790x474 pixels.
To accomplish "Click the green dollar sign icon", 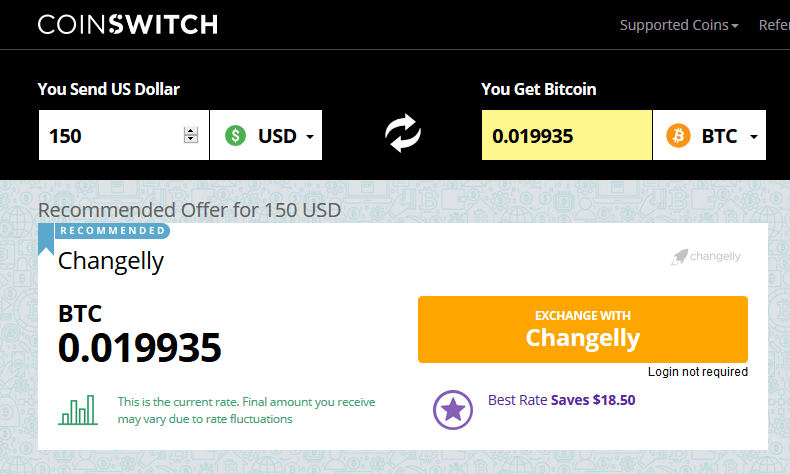I will click(x=235, y=136).
